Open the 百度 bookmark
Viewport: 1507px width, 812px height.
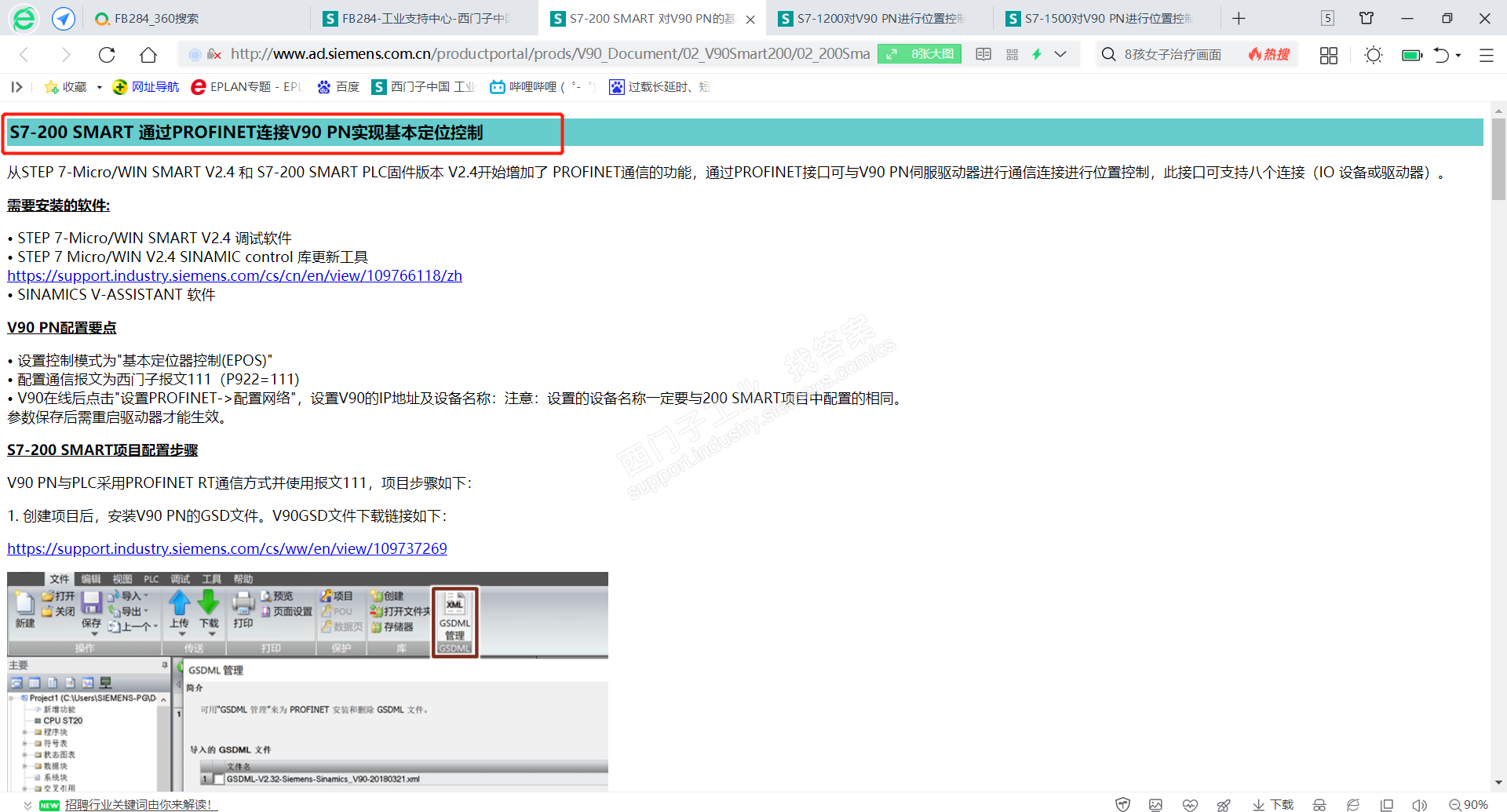click(338, 86)
